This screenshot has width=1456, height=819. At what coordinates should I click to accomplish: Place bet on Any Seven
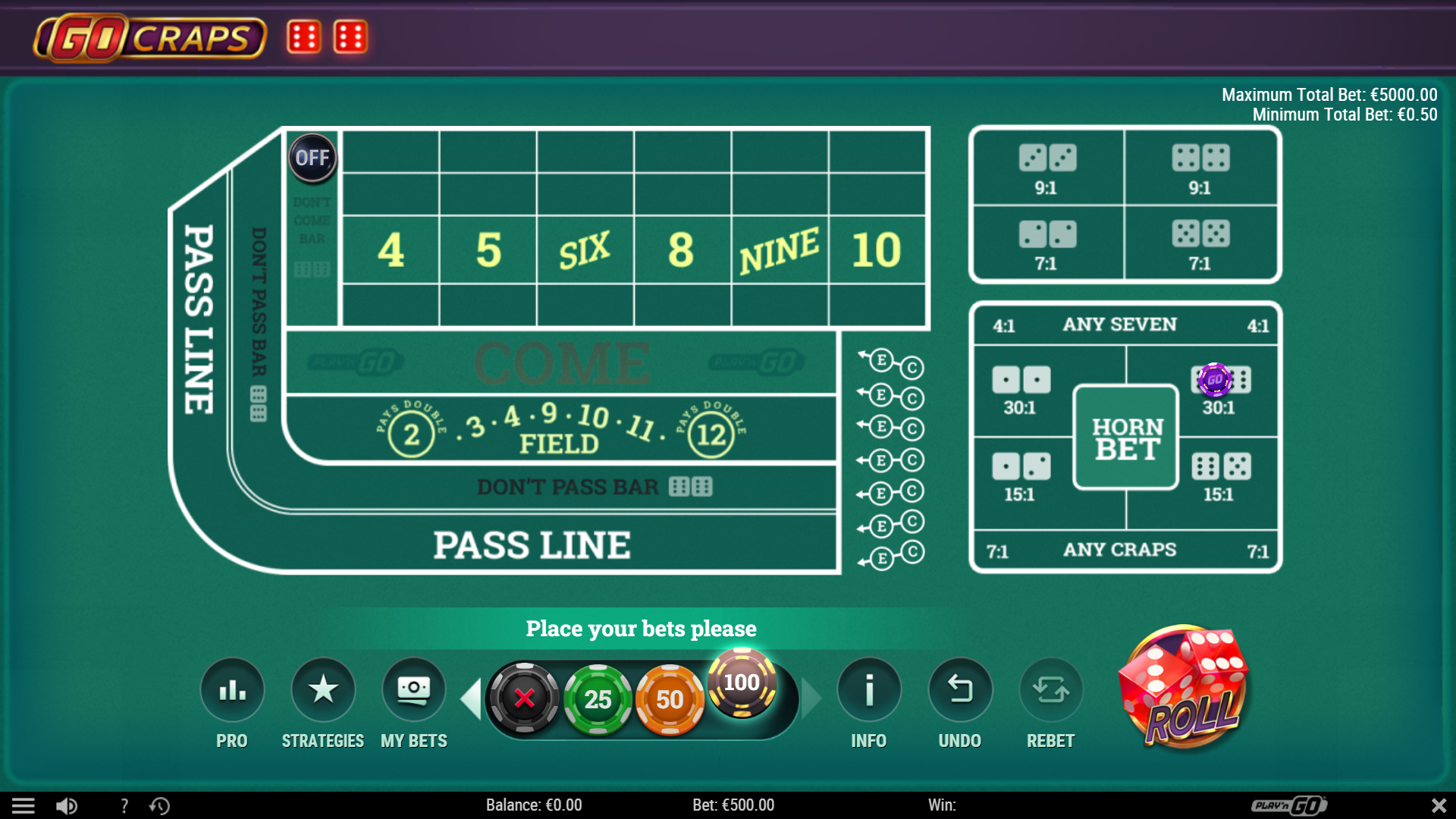[x=1119, y=325]
